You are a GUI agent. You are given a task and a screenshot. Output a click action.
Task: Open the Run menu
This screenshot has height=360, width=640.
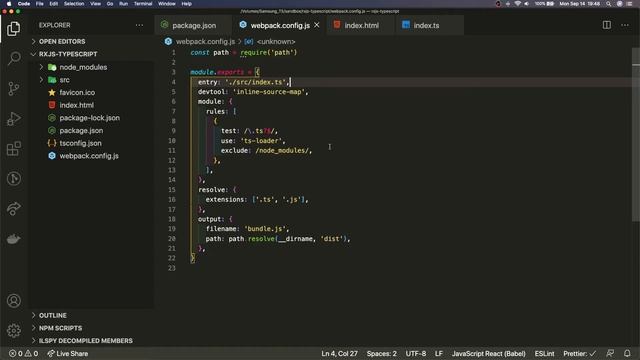(123, 4)
